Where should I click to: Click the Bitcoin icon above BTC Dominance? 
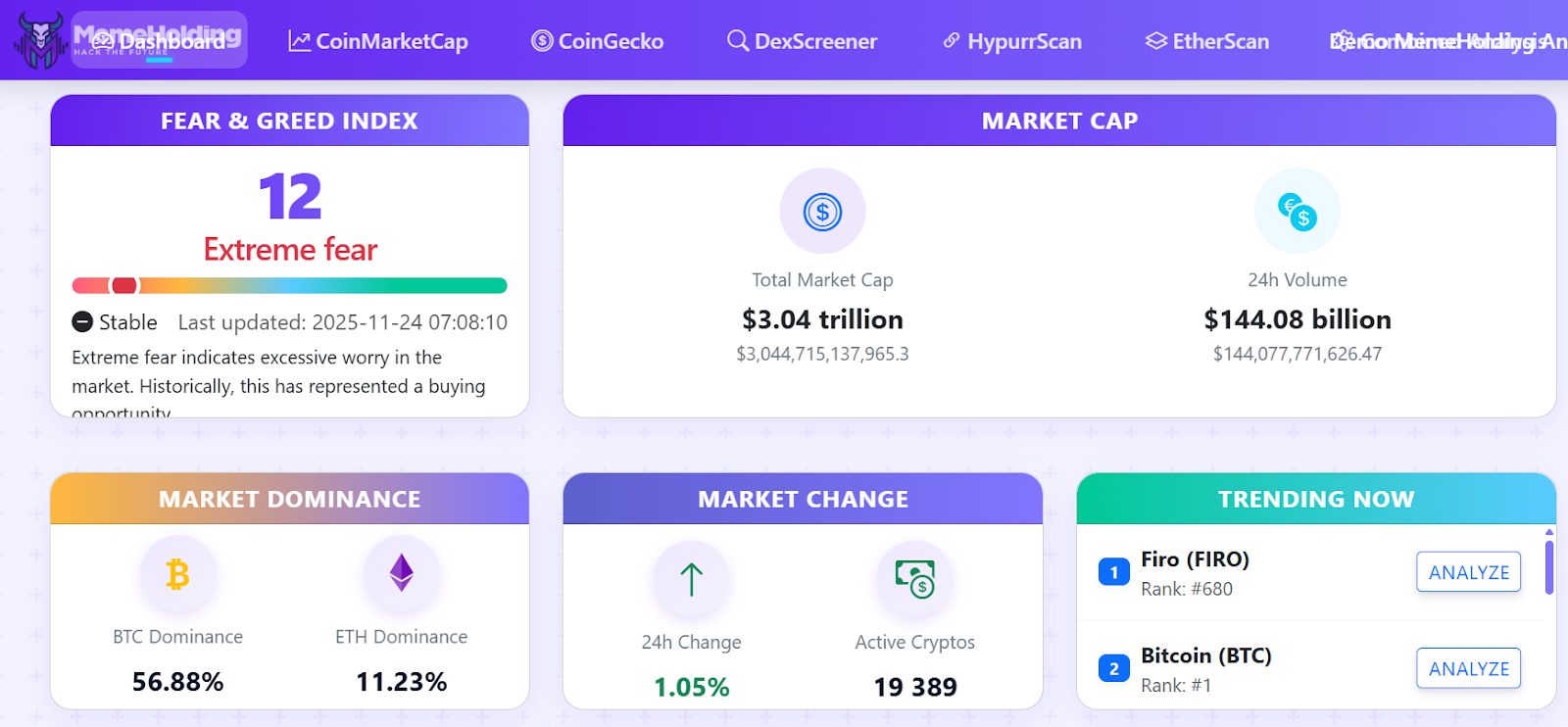coord(177,574)
